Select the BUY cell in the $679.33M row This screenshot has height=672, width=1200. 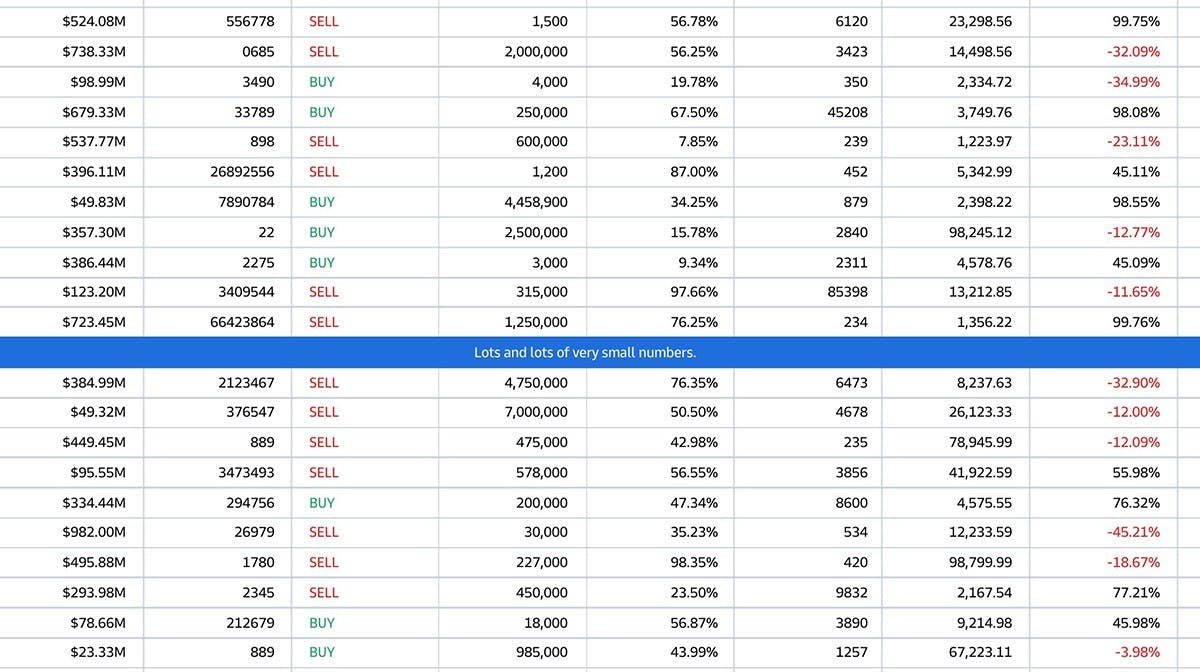click(x=322, y=112)
